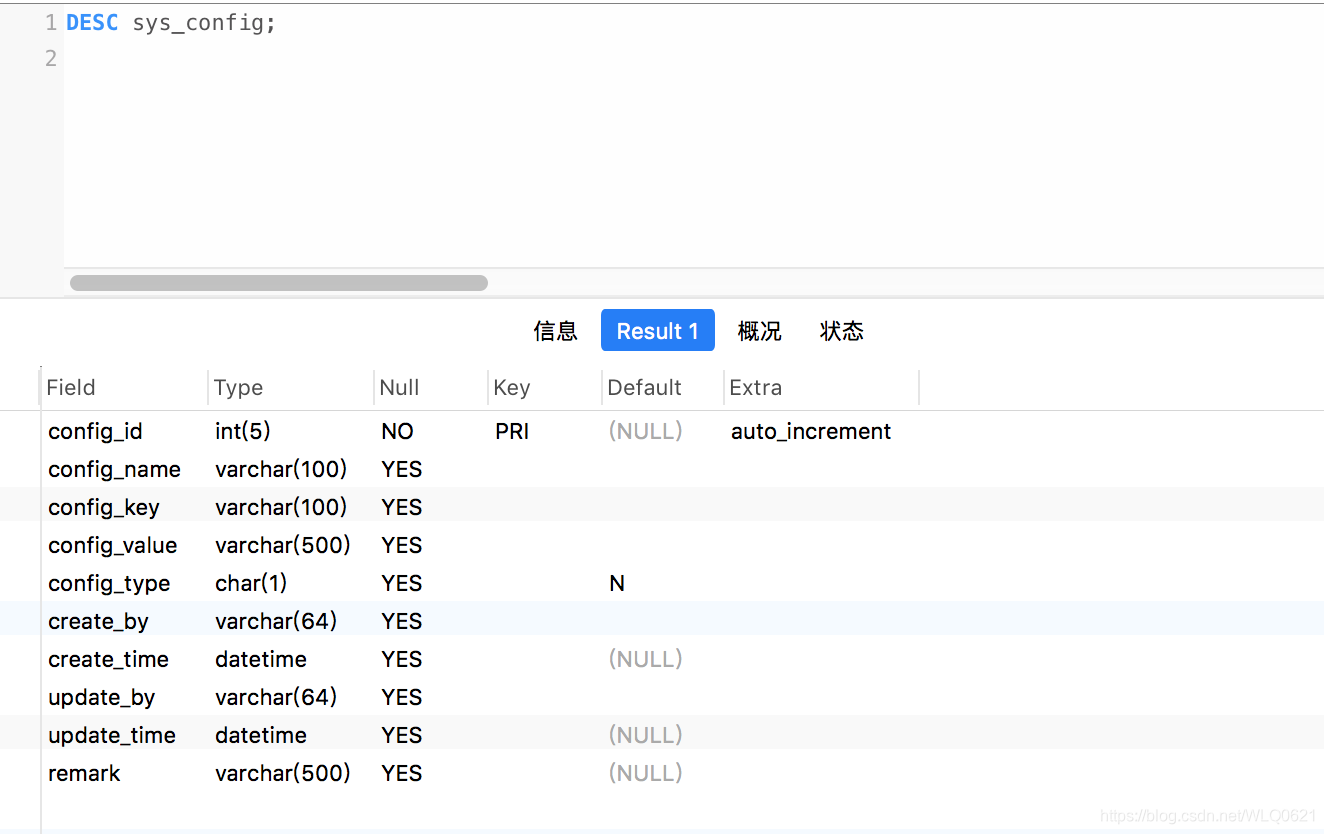Click the (NULL) default in create_time row
Viewport: 1324px width, 834px height.
coord(646,659)
